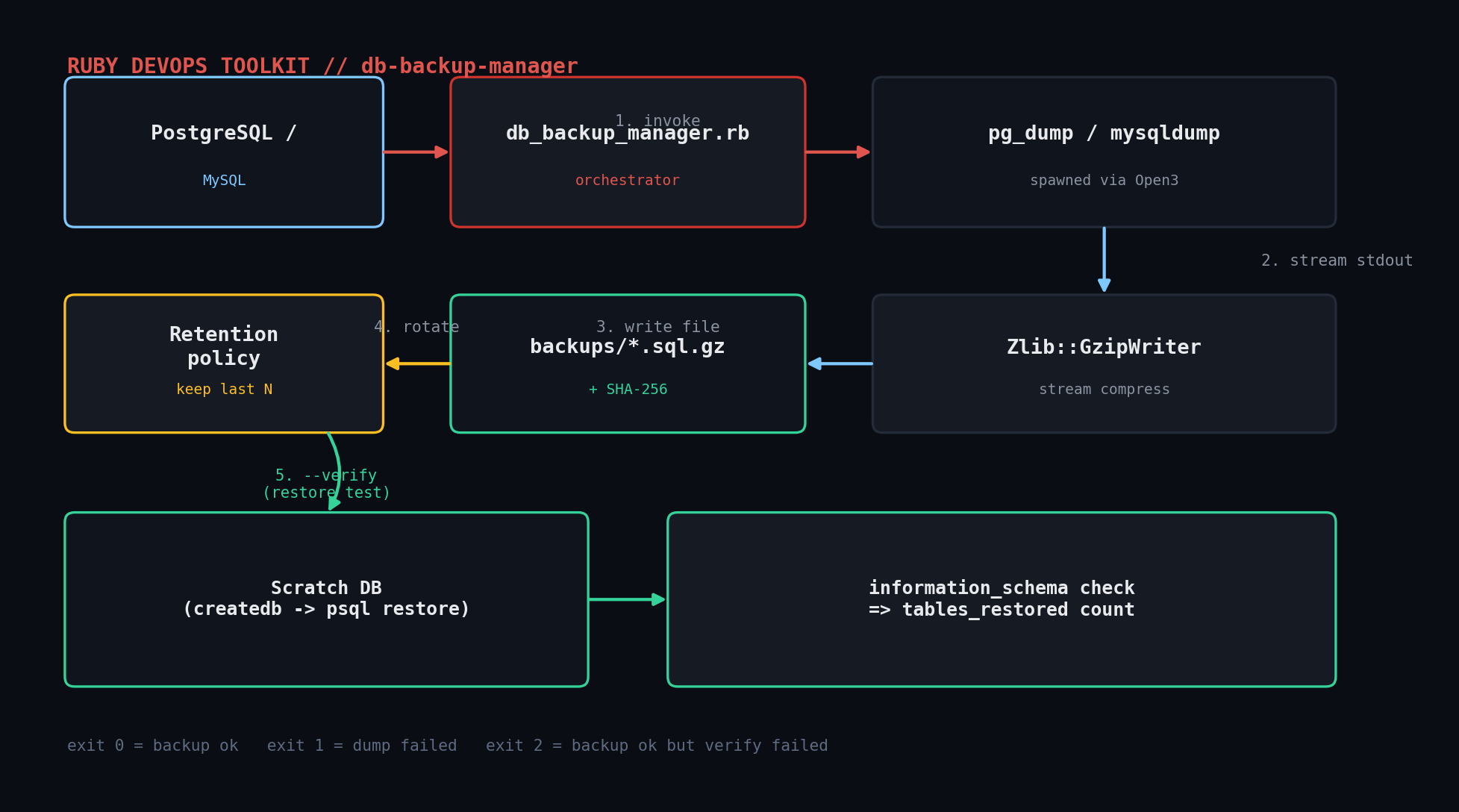Click the '3. write file' step label
Screen dimensions: 1459x812
tap(657, 327)
